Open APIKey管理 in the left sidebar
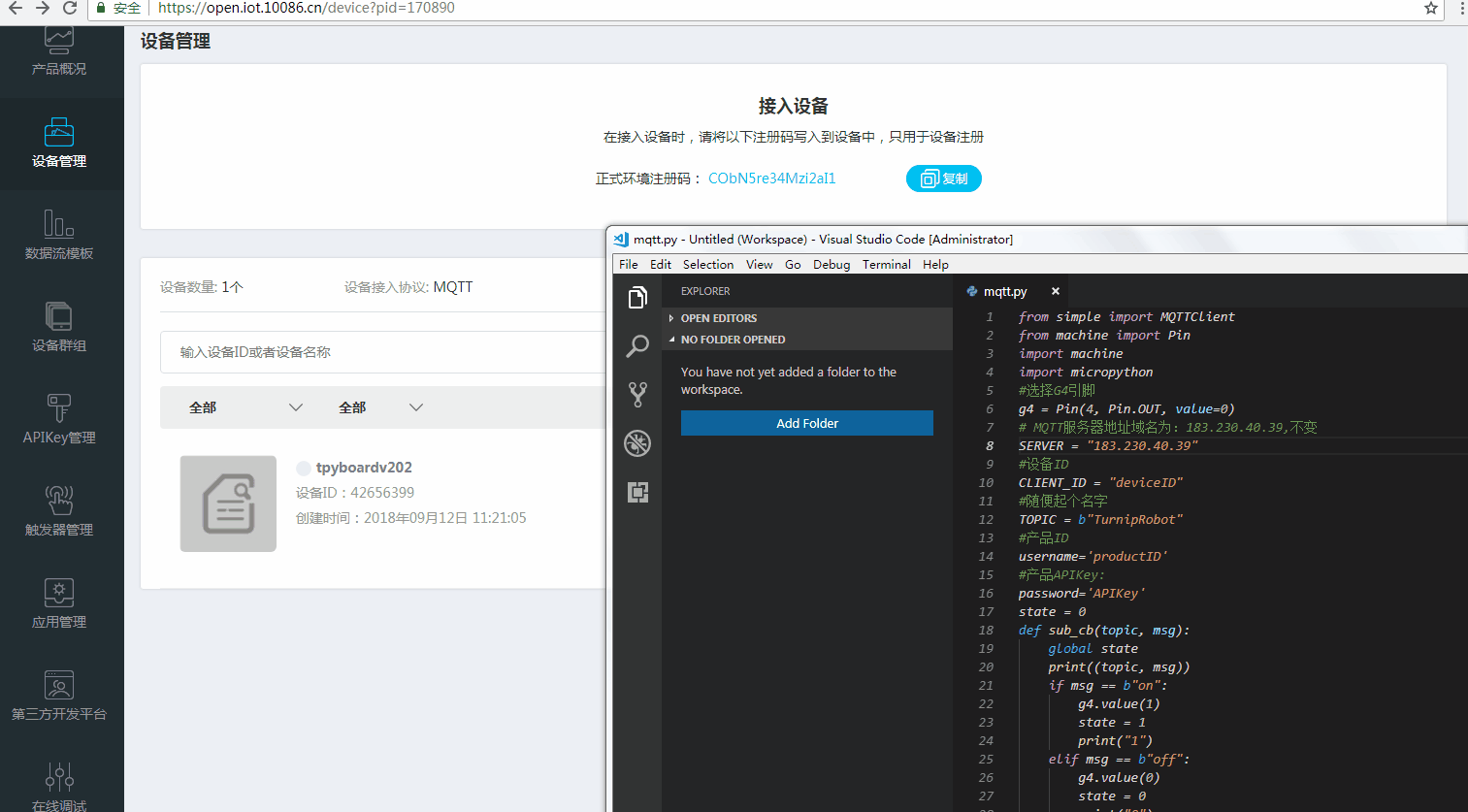 [x=59, y=420]
